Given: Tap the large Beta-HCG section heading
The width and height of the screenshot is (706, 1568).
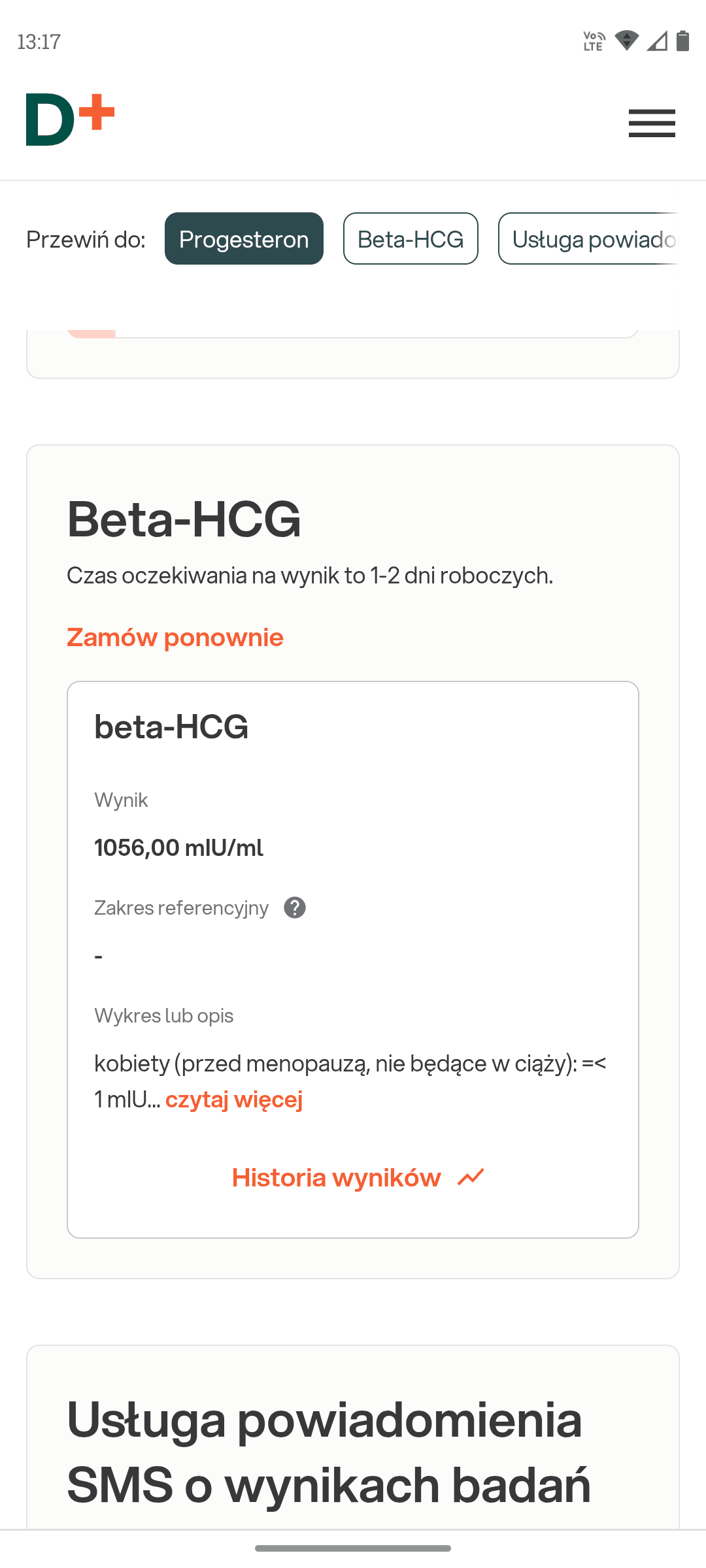Looking at the screenshot, I should point(184,519).
